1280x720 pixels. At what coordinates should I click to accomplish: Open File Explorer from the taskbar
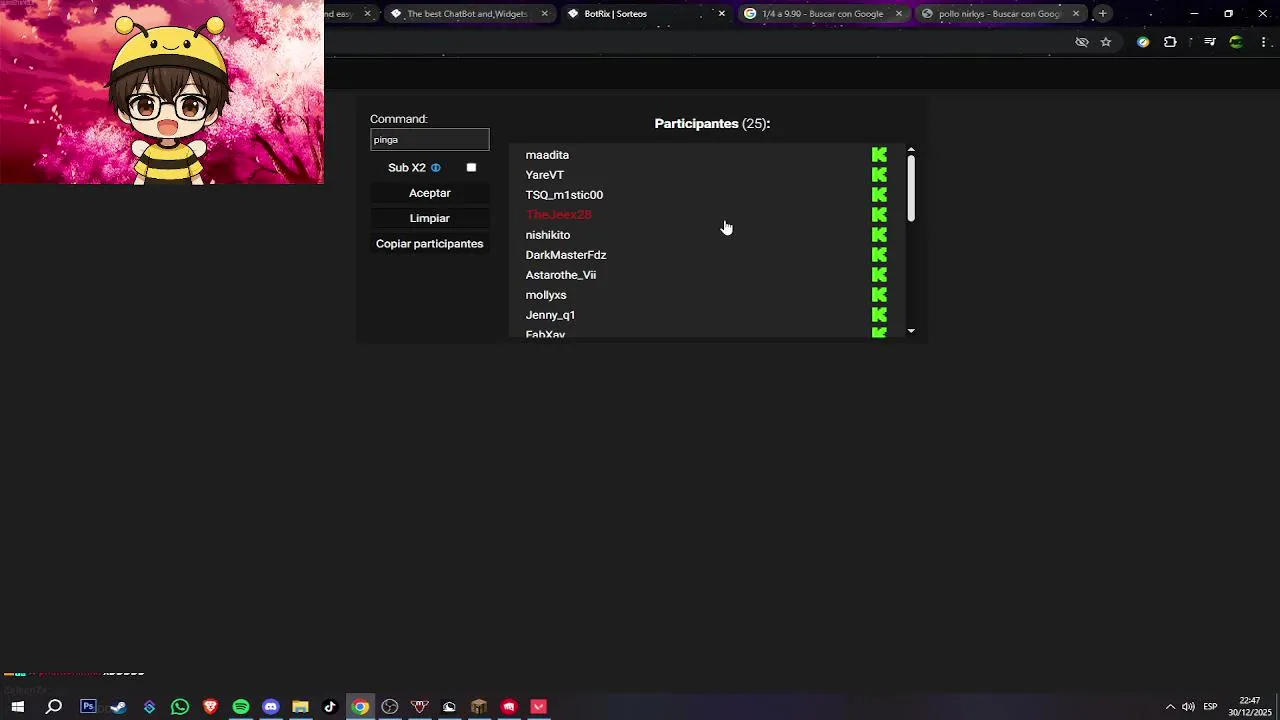[x=300, y=707]
